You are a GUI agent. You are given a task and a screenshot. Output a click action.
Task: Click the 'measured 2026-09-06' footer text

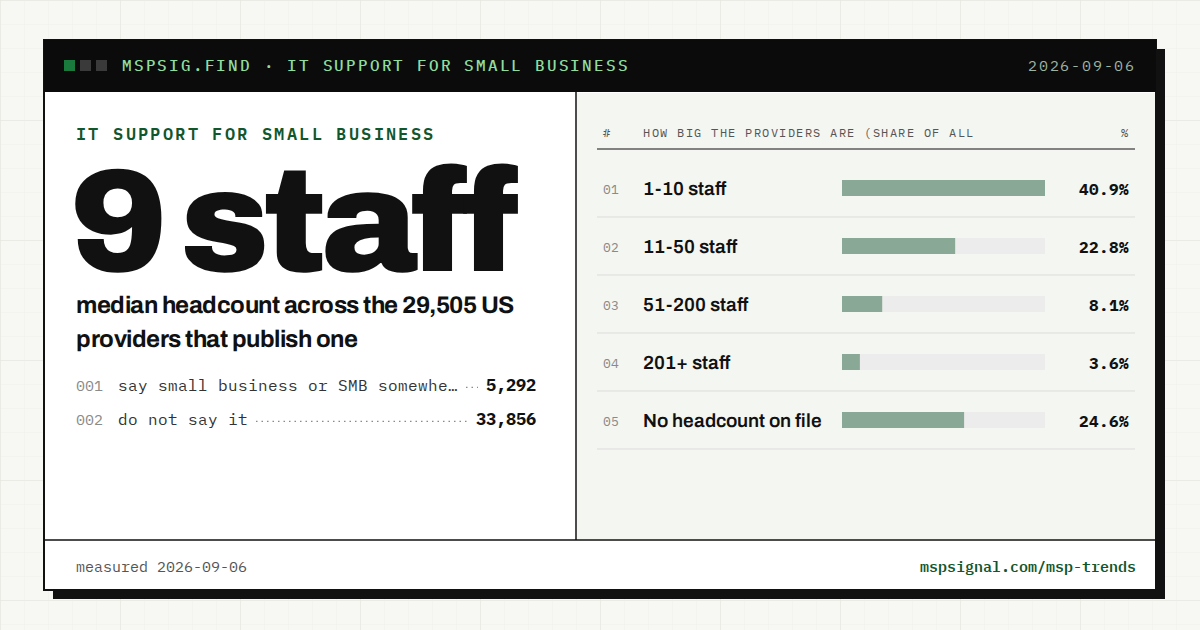tap(161, 567)
